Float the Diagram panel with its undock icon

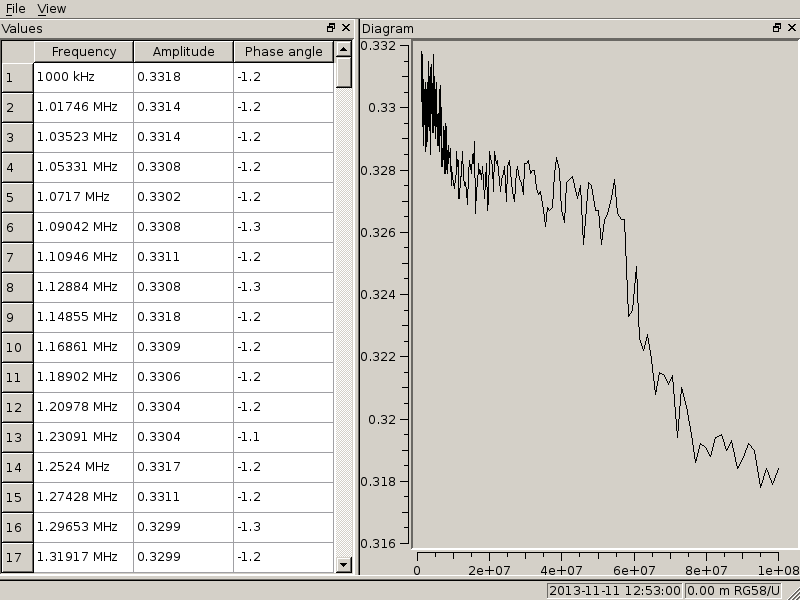[x=777, y=28]
